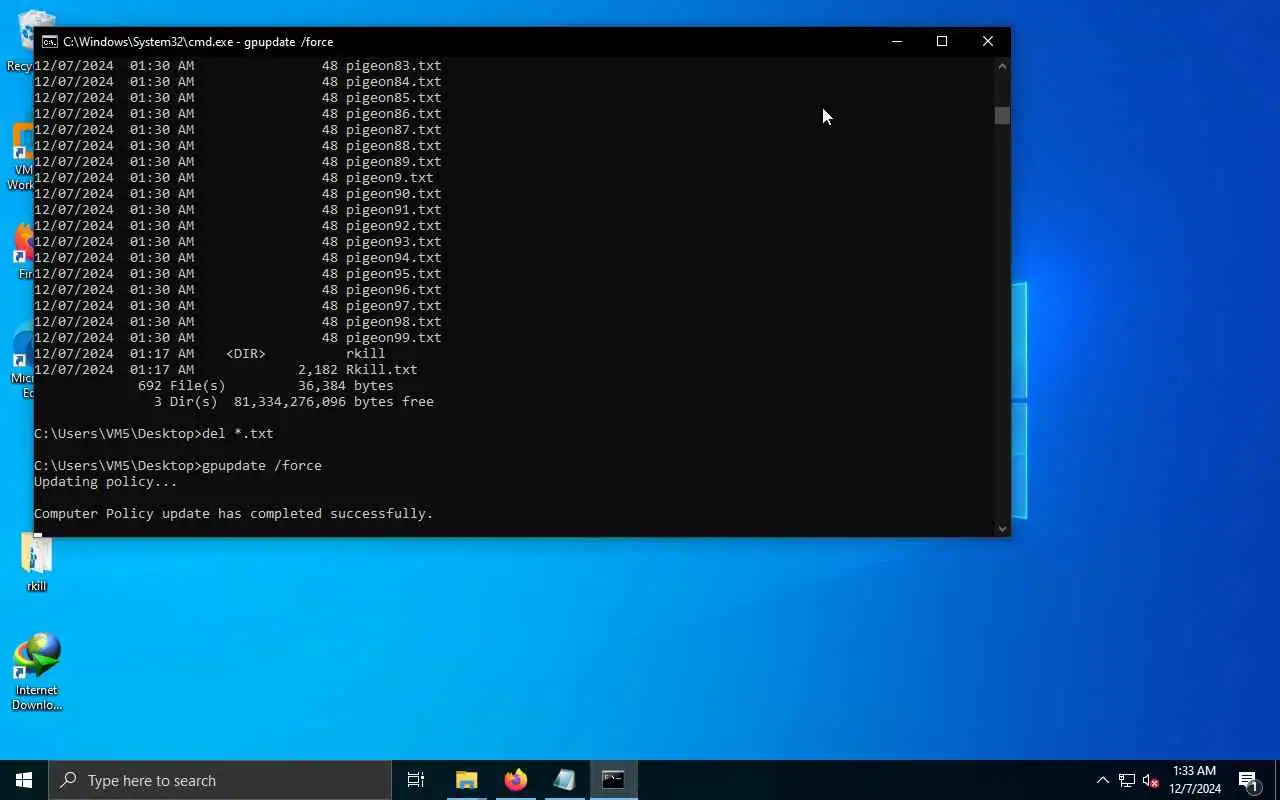
Task: Click the "692 File(s)" summary line
Action: tap(266, 385)
